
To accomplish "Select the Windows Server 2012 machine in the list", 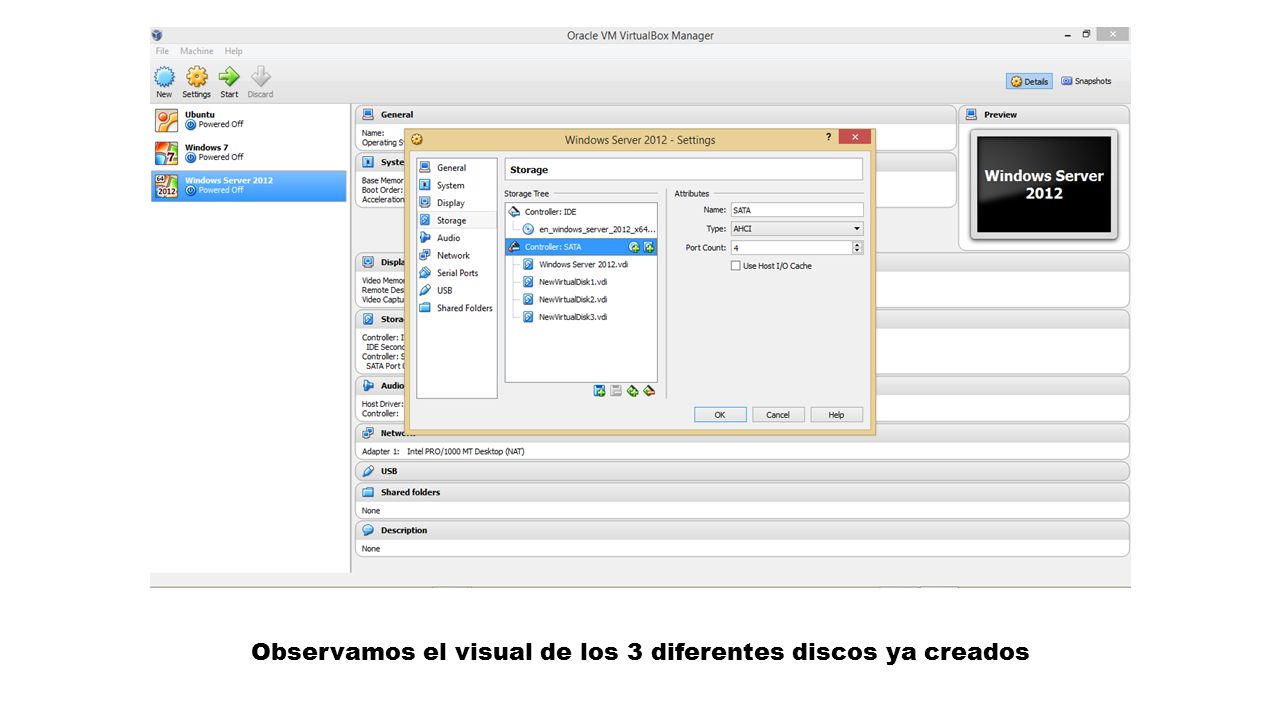I will pos(249,186).
